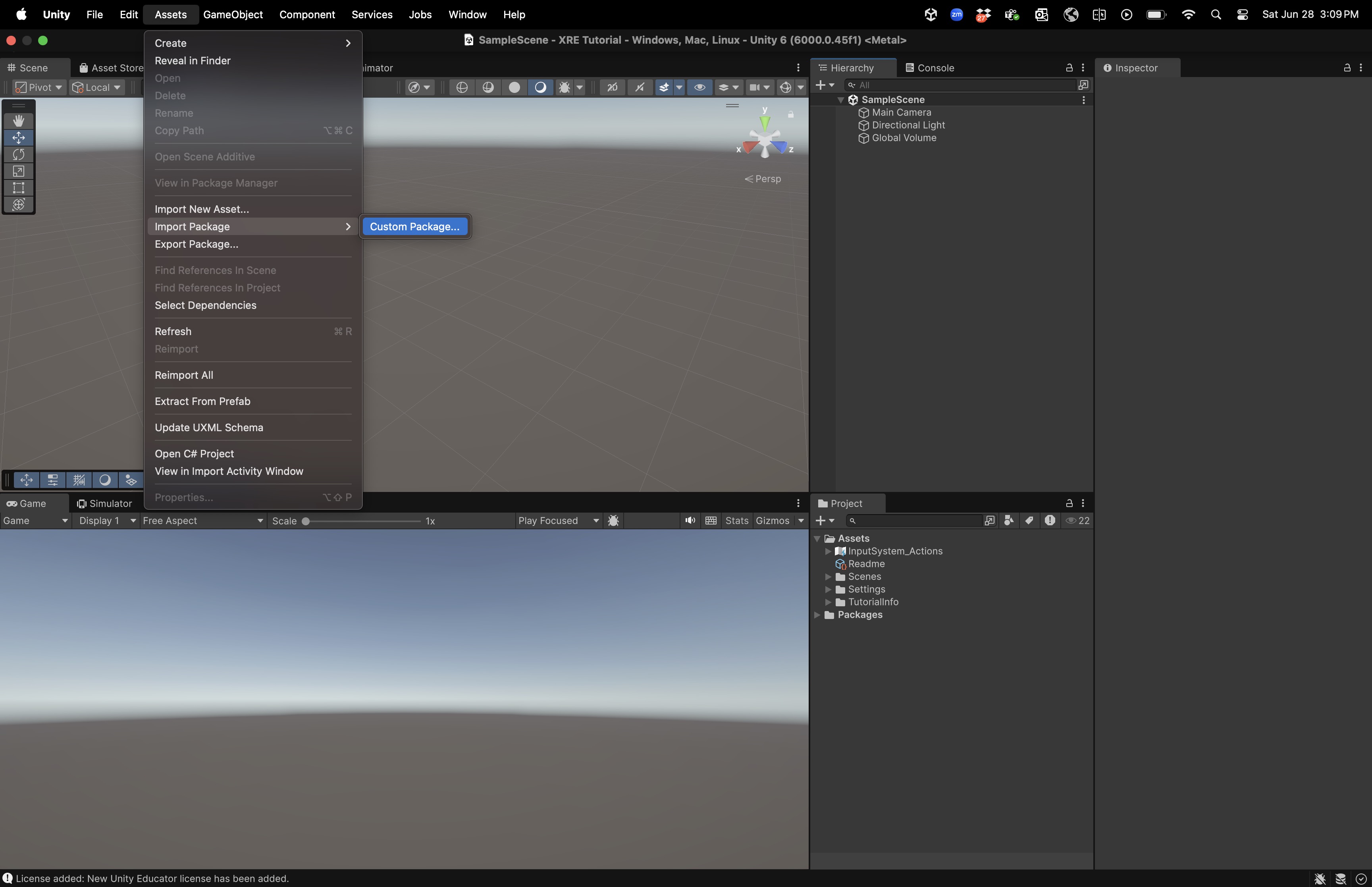
Task: Expand the Scenes folder
Action: (828, 577)
